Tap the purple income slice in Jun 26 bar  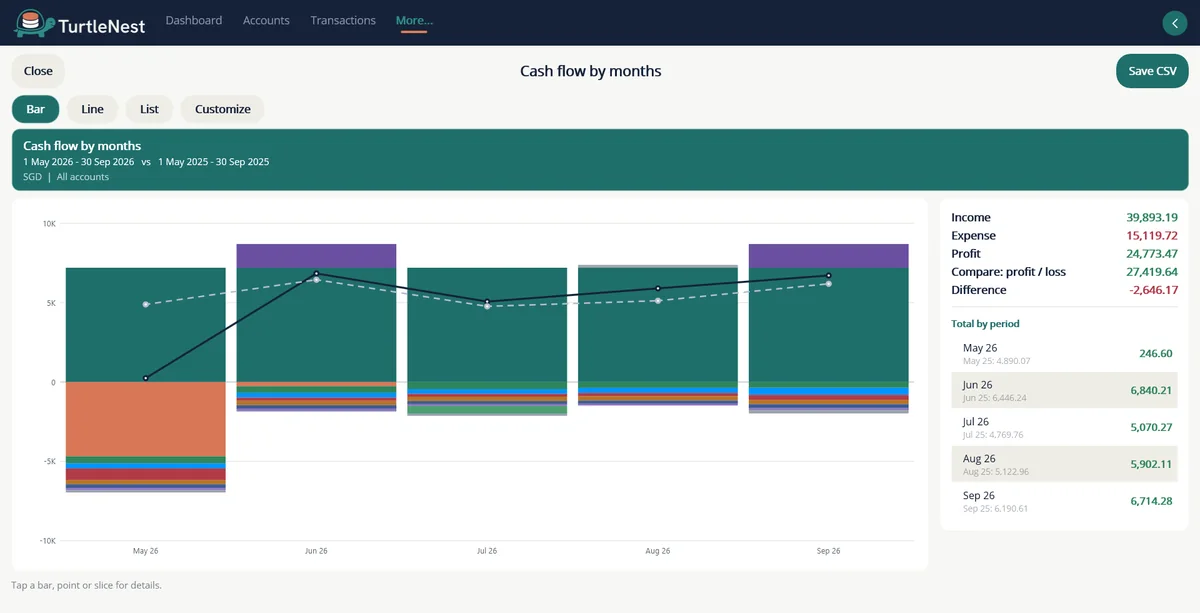(316, 255)
